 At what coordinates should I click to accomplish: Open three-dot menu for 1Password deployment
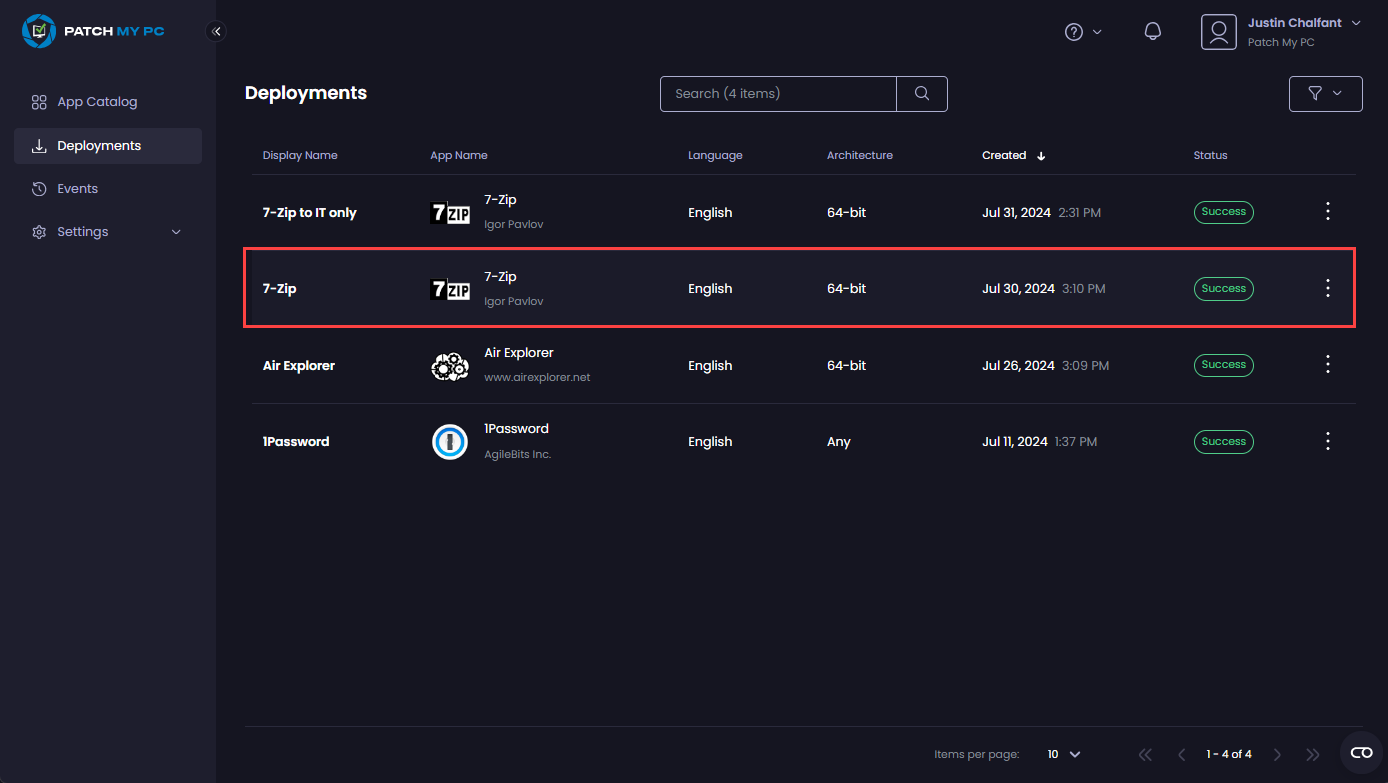click(1328, 441)
